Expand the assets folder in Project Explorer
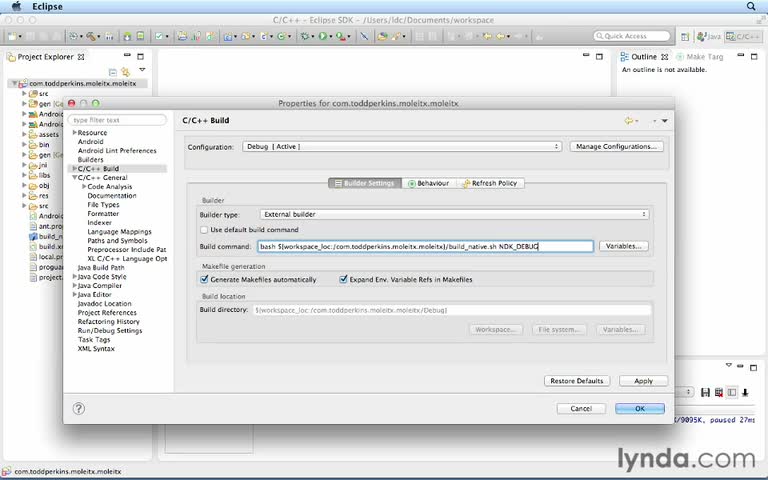This screenshot has width=768, height=480. pos(24,134)
